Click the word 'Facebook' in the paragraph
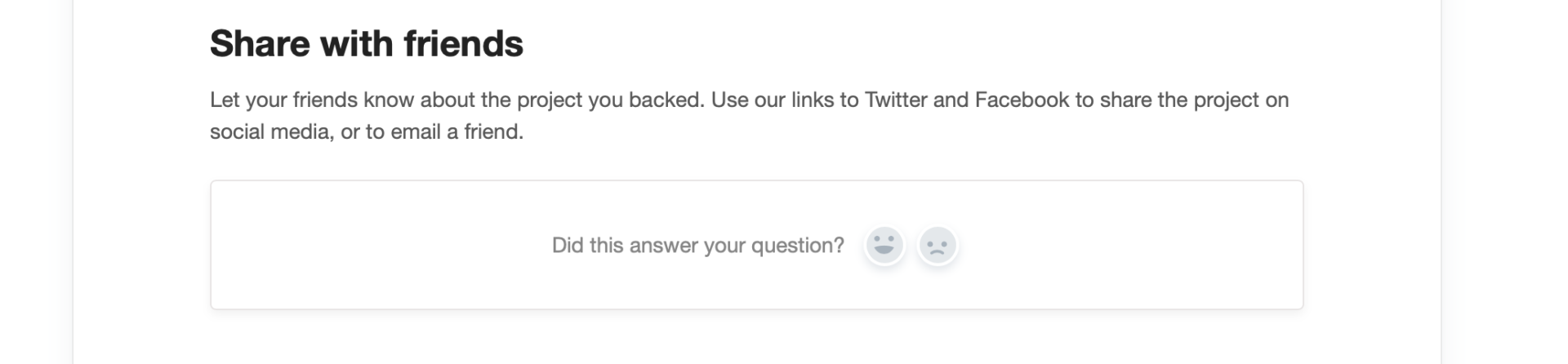Screen dimensions: 1568x364 click(1022, 100)
